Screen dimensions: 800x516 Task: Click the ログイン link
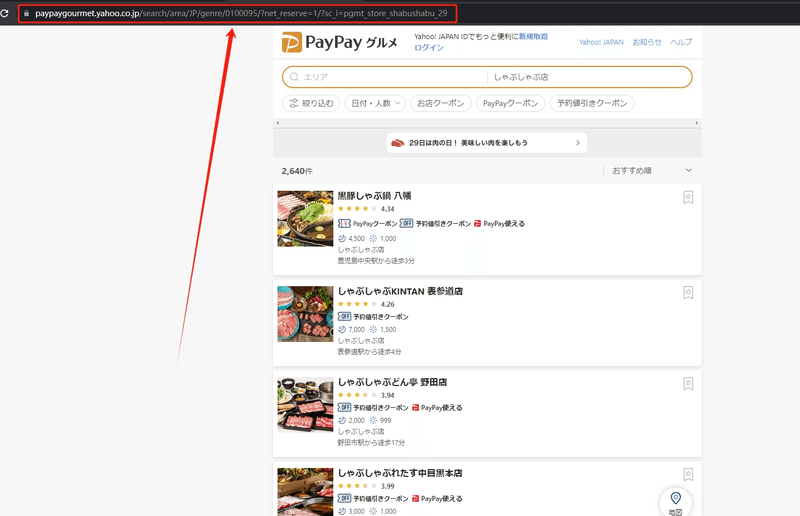click(429, 47)
